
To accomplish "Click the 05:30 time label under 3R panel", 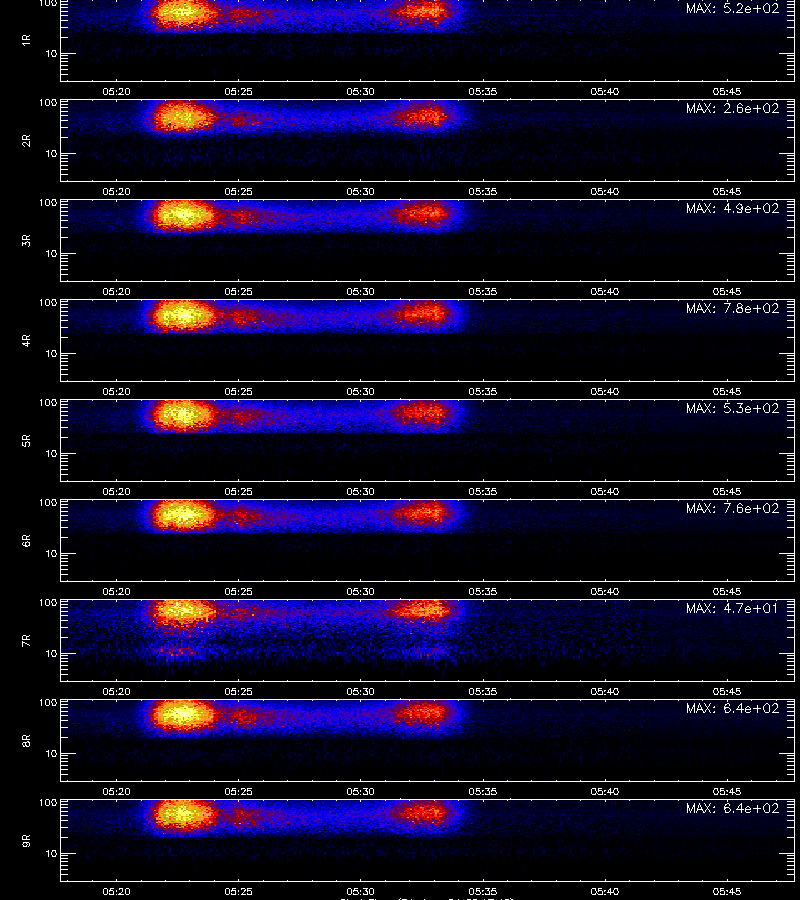I will point(360,291).
